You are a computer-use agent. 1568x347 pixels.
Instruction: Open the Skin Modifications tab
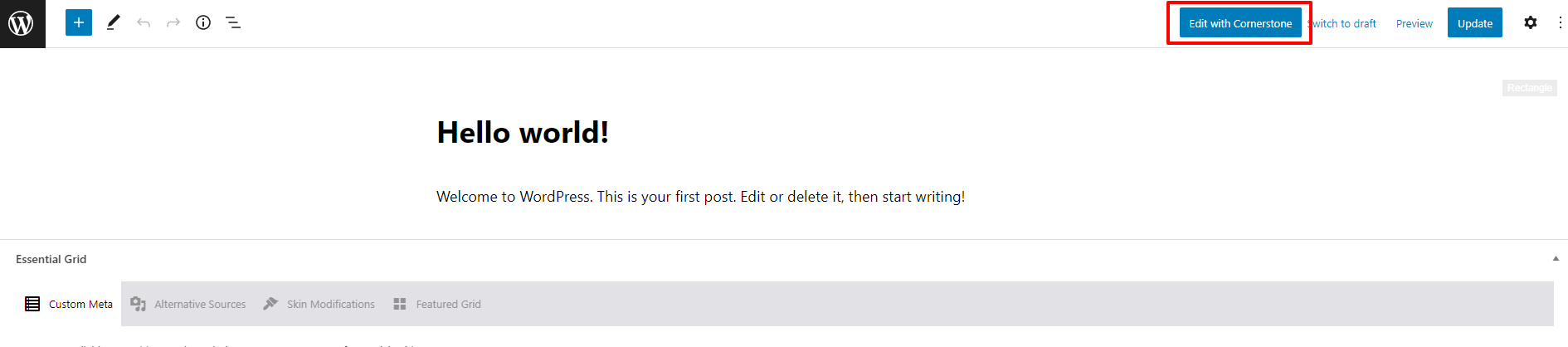[319, 304]
